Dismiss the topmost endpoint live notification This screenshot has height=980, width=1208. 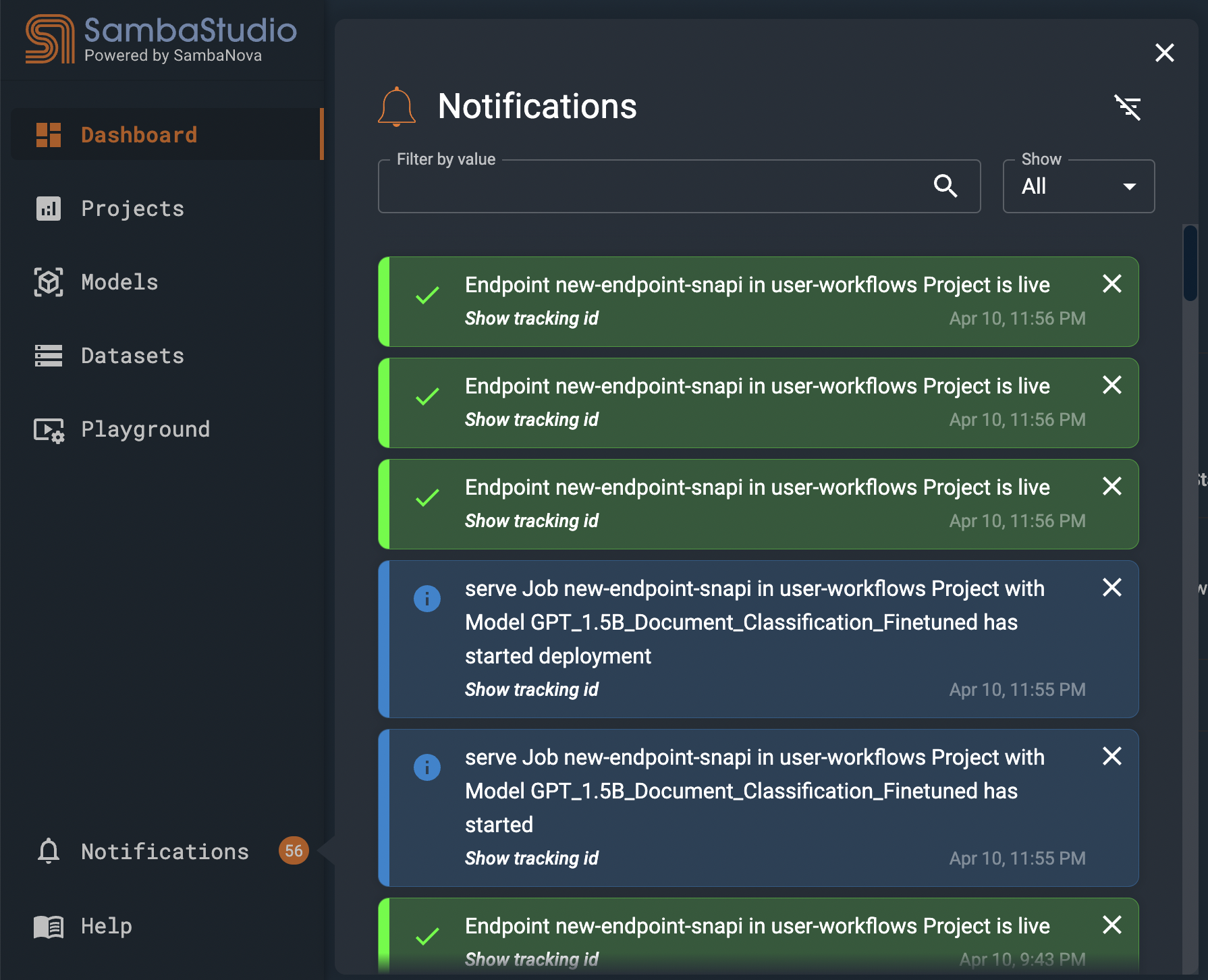pos(1111,283)
